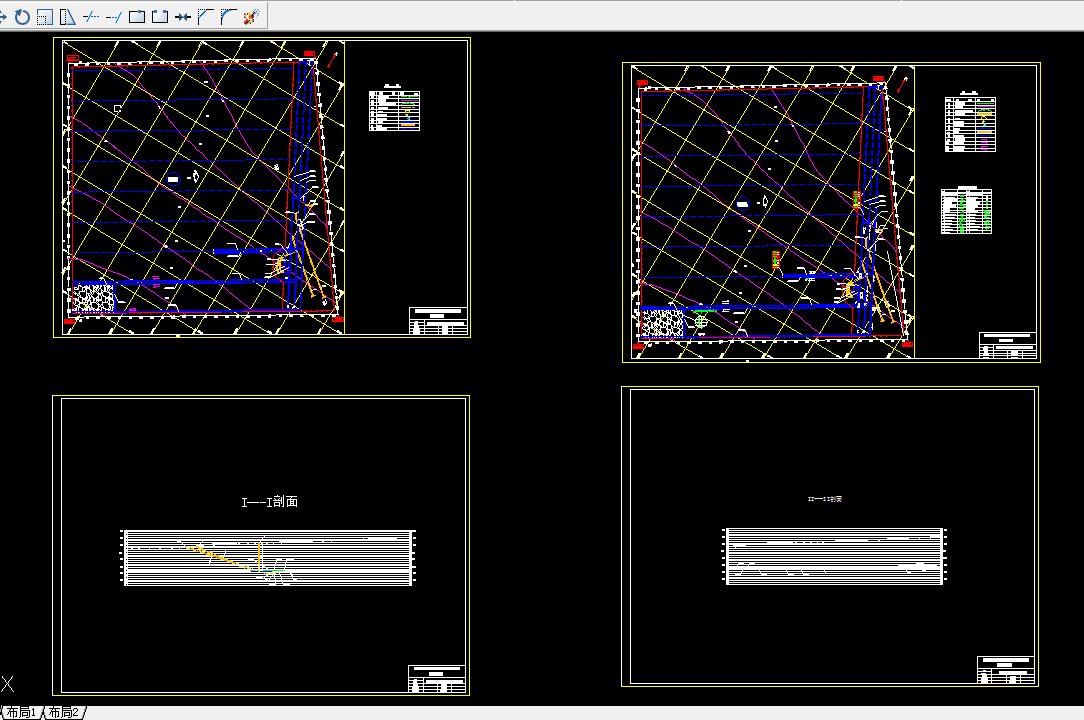Select the Explode tool
Viewport: 1084px width, 720px height.
click(x=251, y=17)
